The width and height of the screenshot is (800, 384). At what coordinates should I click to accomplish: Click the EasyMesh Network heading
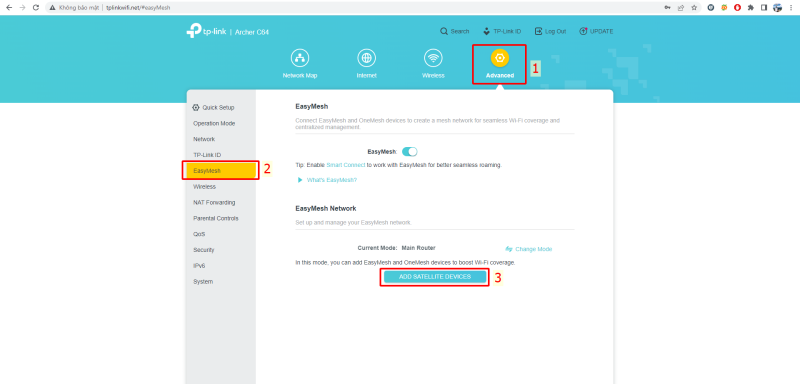pyautogui.click(x=326, y=209)
